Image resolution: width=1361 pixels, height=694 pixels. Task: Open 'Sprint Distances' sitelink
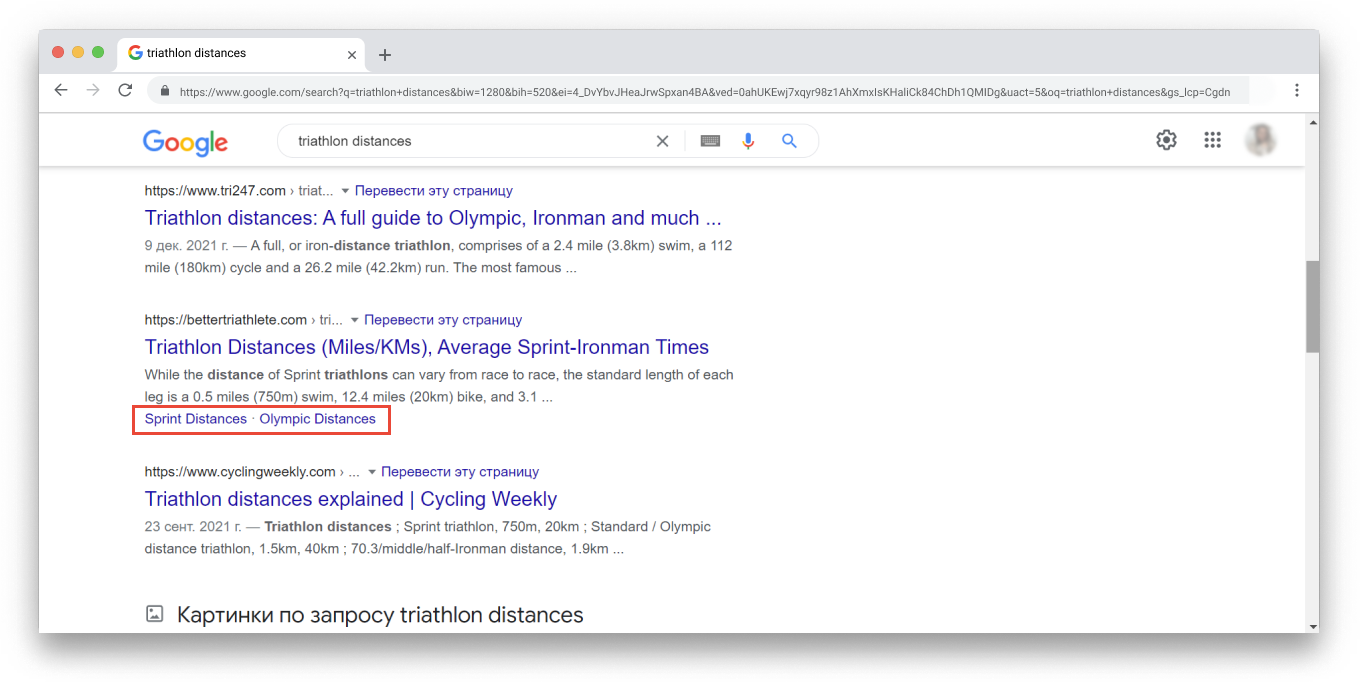[x=195, y=419]
